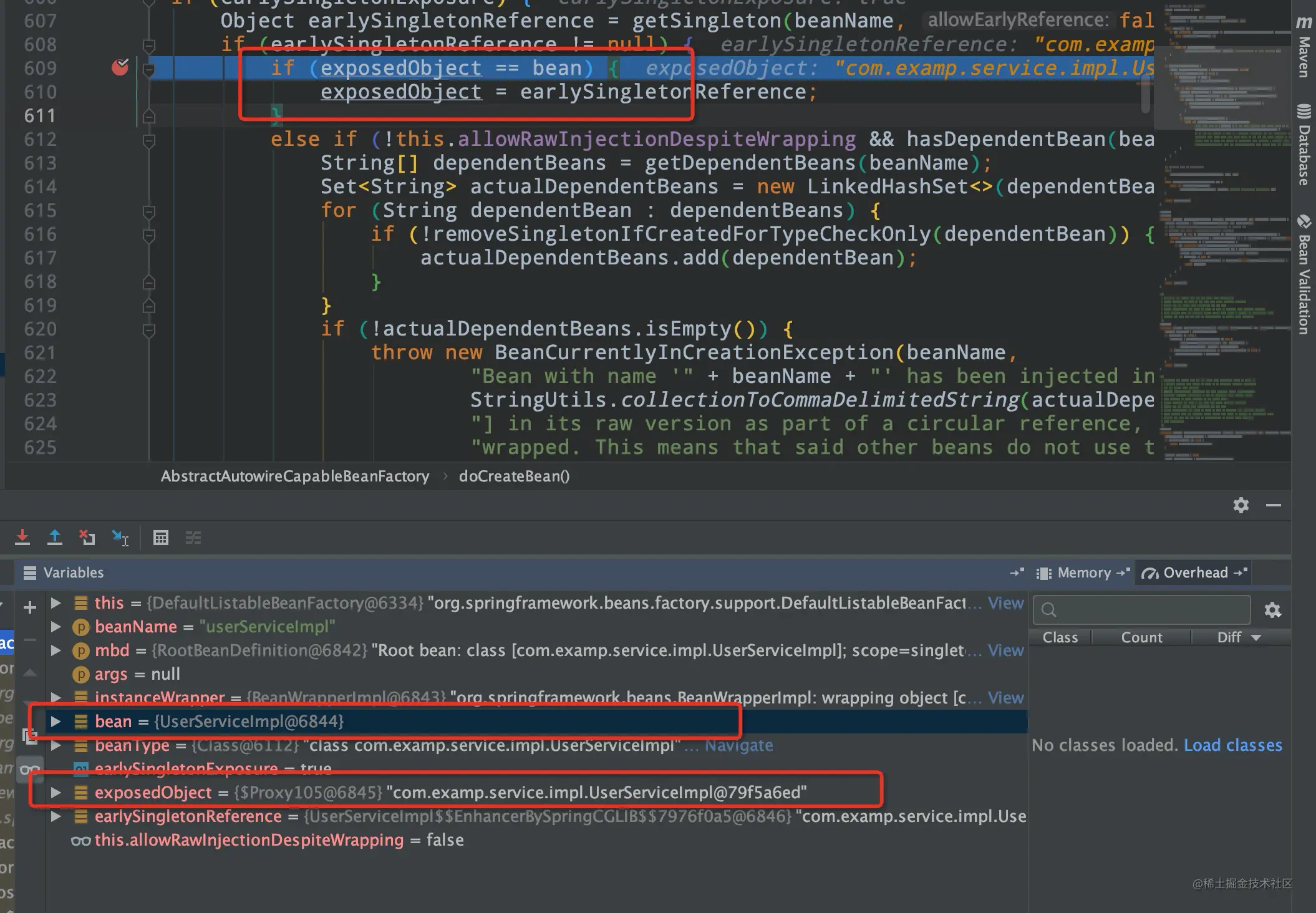This screenshot has width=1316, height=913.
Task: Select the Variables panel tab
Action: click(63, 572)
